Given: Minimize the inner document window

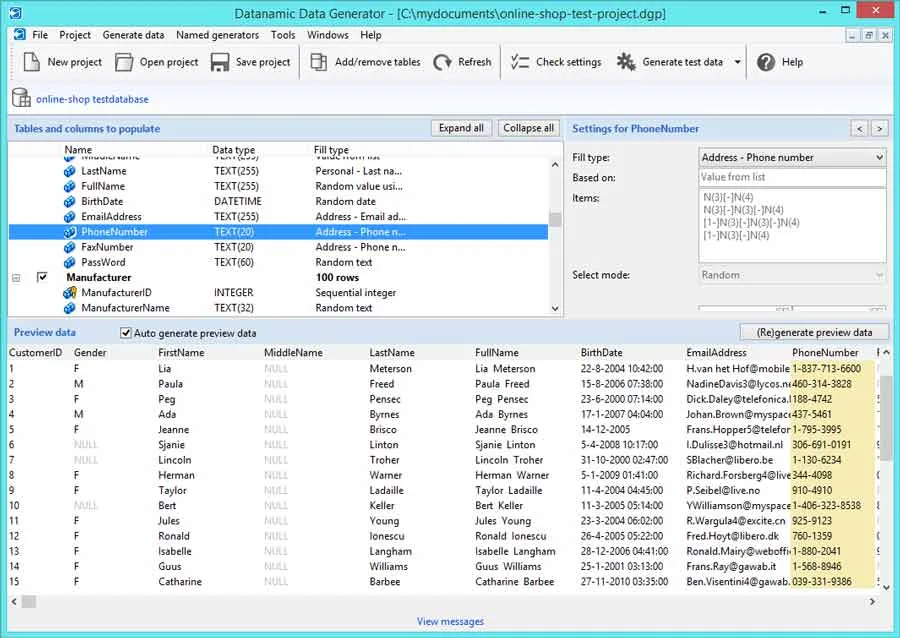Looking at the screenshot, I should [852, 36].
